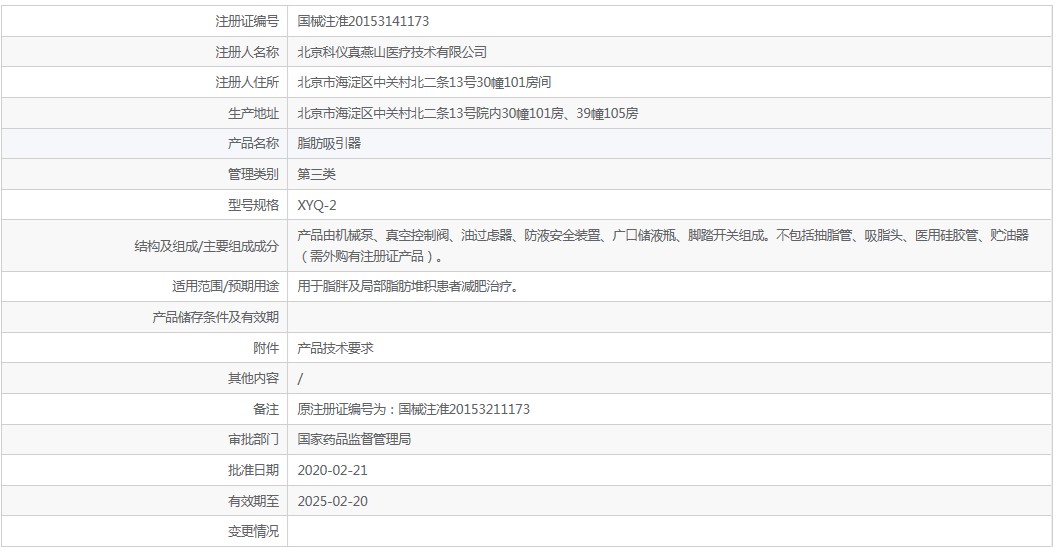Click the 生产地址 label
This screenshot has height=547, width=1056.
(x=253, y=113)
